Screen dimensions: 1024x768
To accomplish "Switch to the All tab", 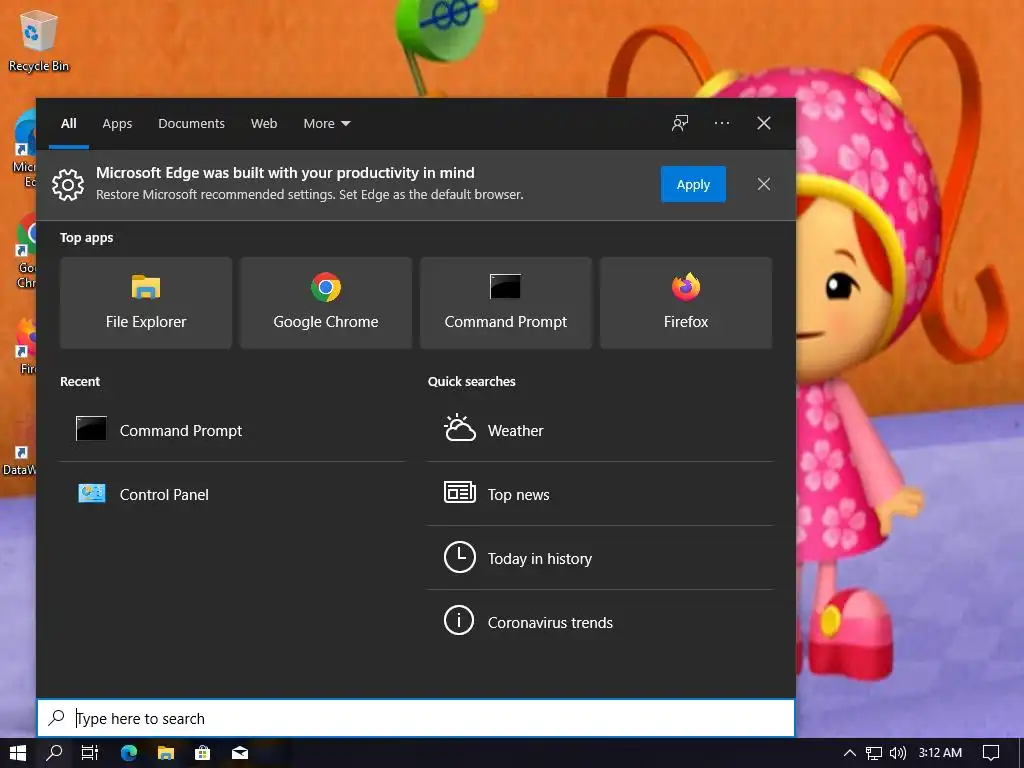I will 69,123.
